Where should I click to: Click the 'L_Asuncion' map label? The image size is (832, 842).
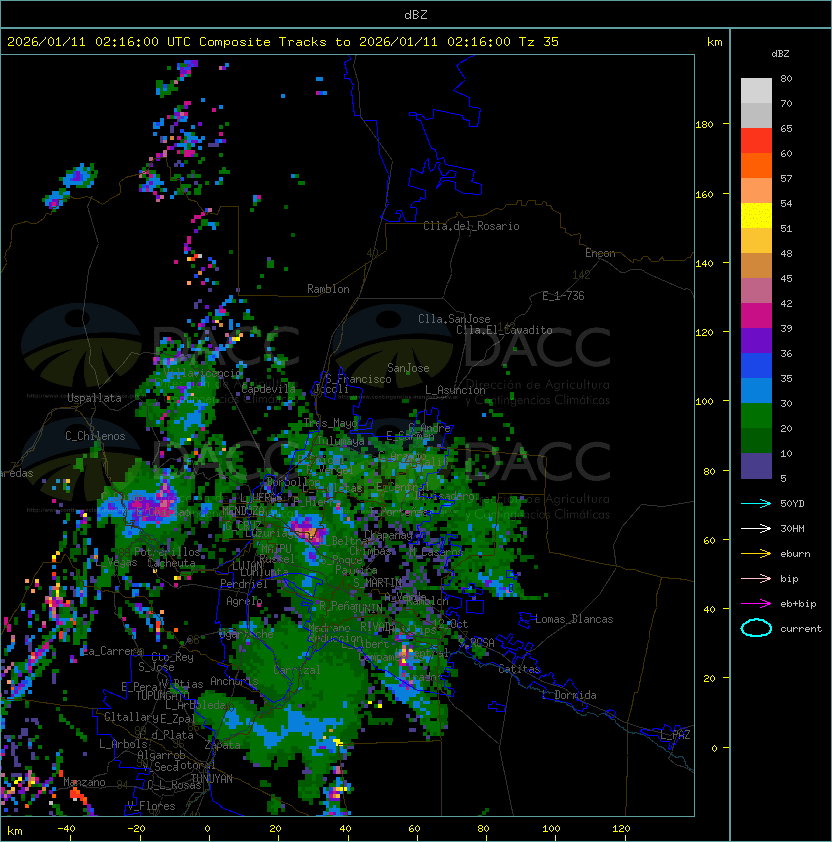click(455, 390)
